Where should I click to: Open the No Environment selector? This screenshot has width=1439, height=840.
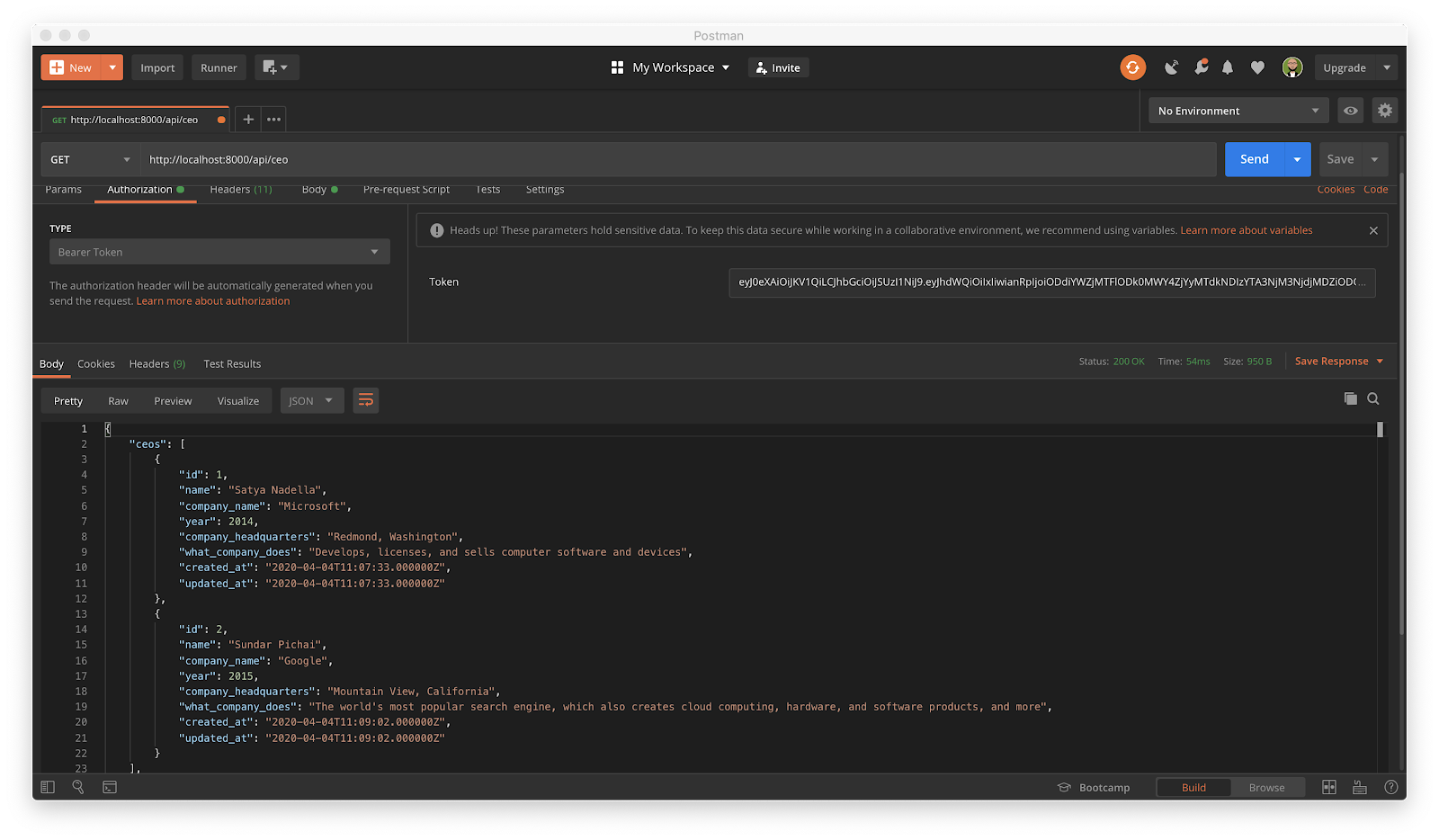[1238, 111]
